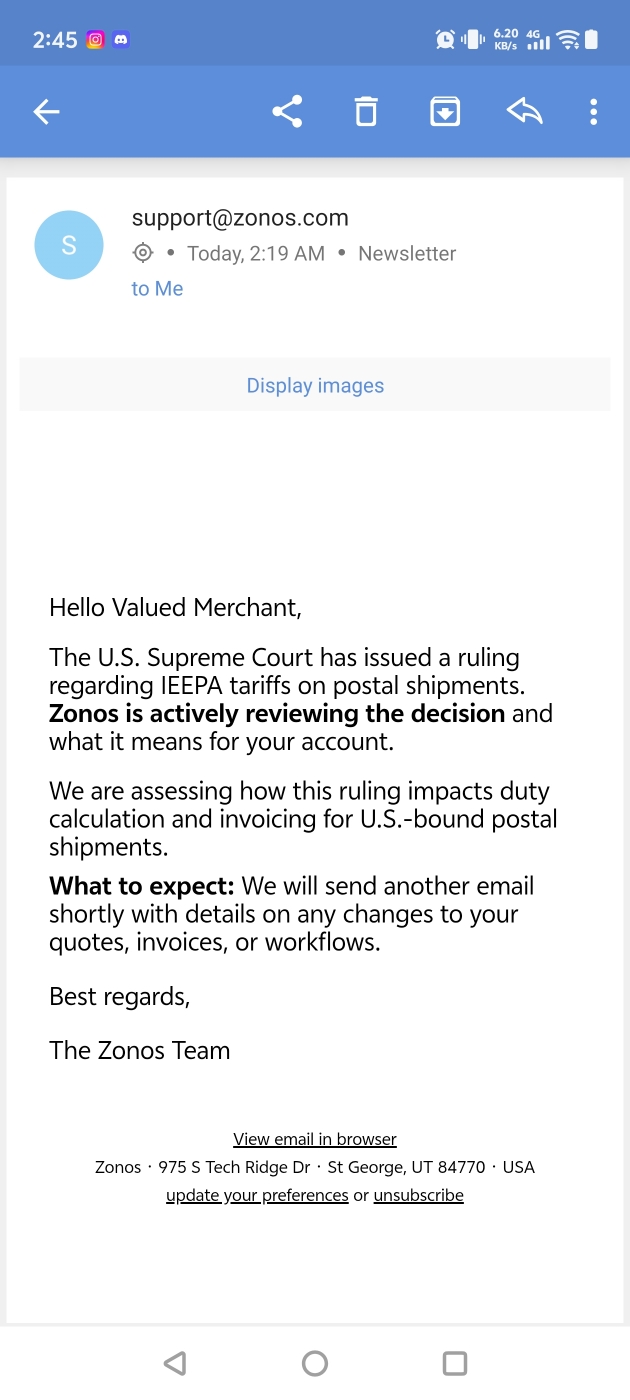Delete email with trash icon
Viewport: 630px width, 1400px height.
366,112
